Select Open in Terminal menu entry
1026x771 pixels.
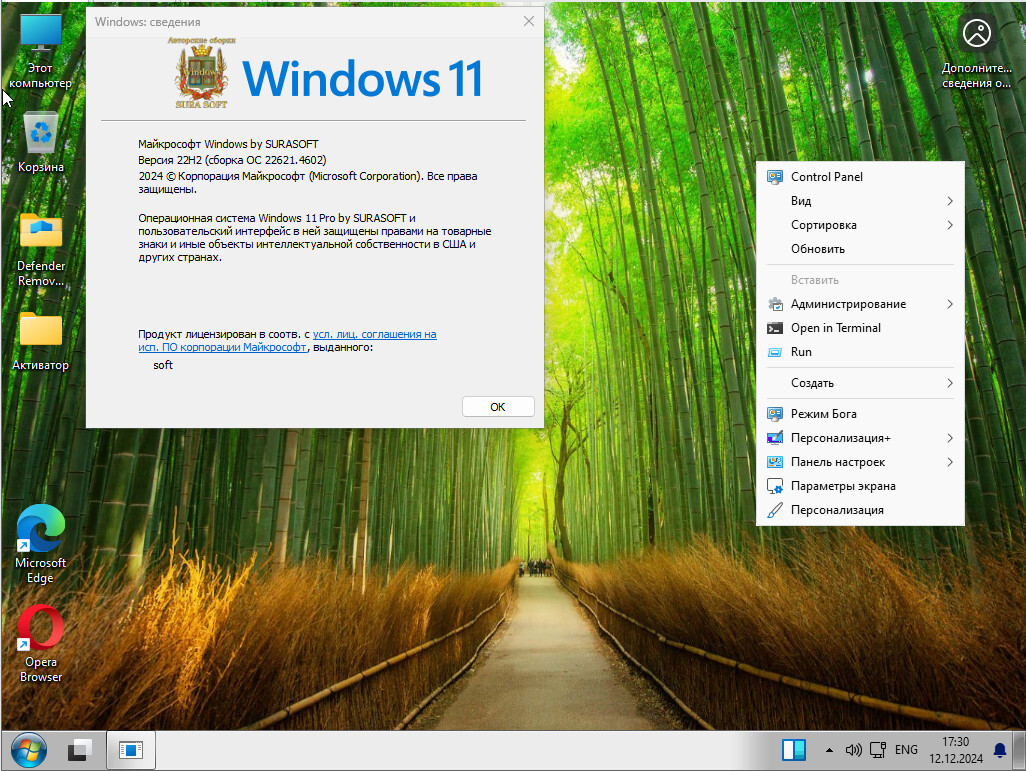pyautogui.click(x=860, y=328)
